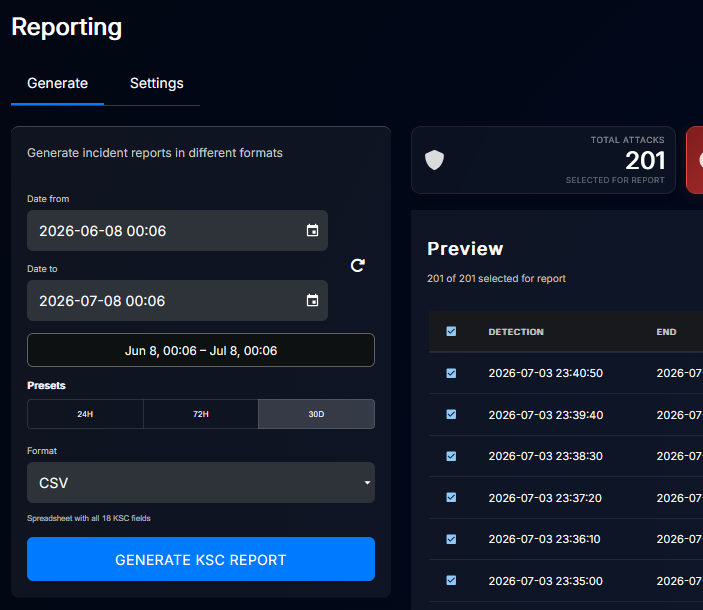
Task: Open the Date to calendar picker icon
Action: [x=312, y=300]
